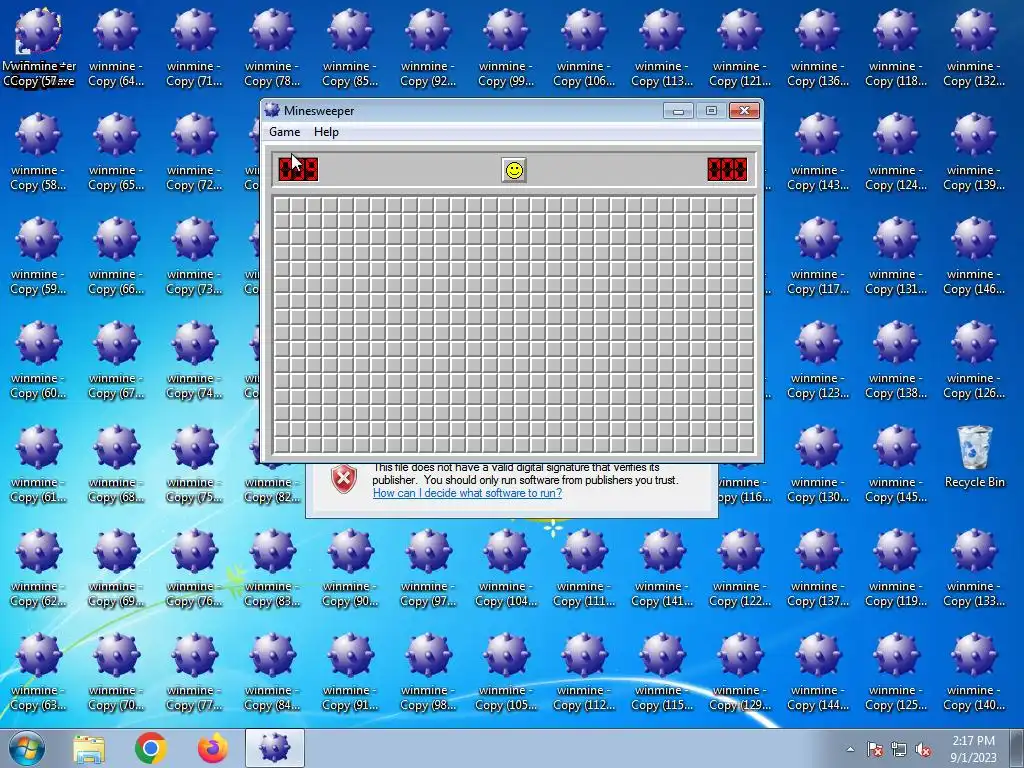Click the mine counter display
Image resolution: width=1024 pixels, height=768 pixels.
298,170
